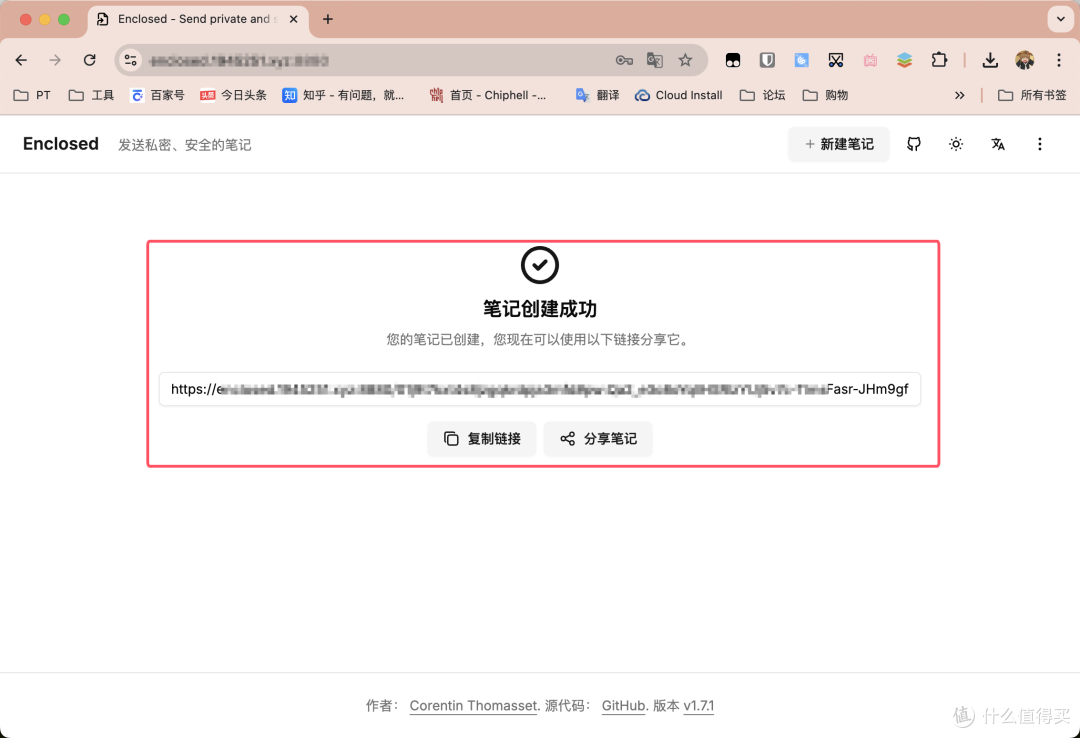
Task: Click the generated note link field
Action: (540, 389)
